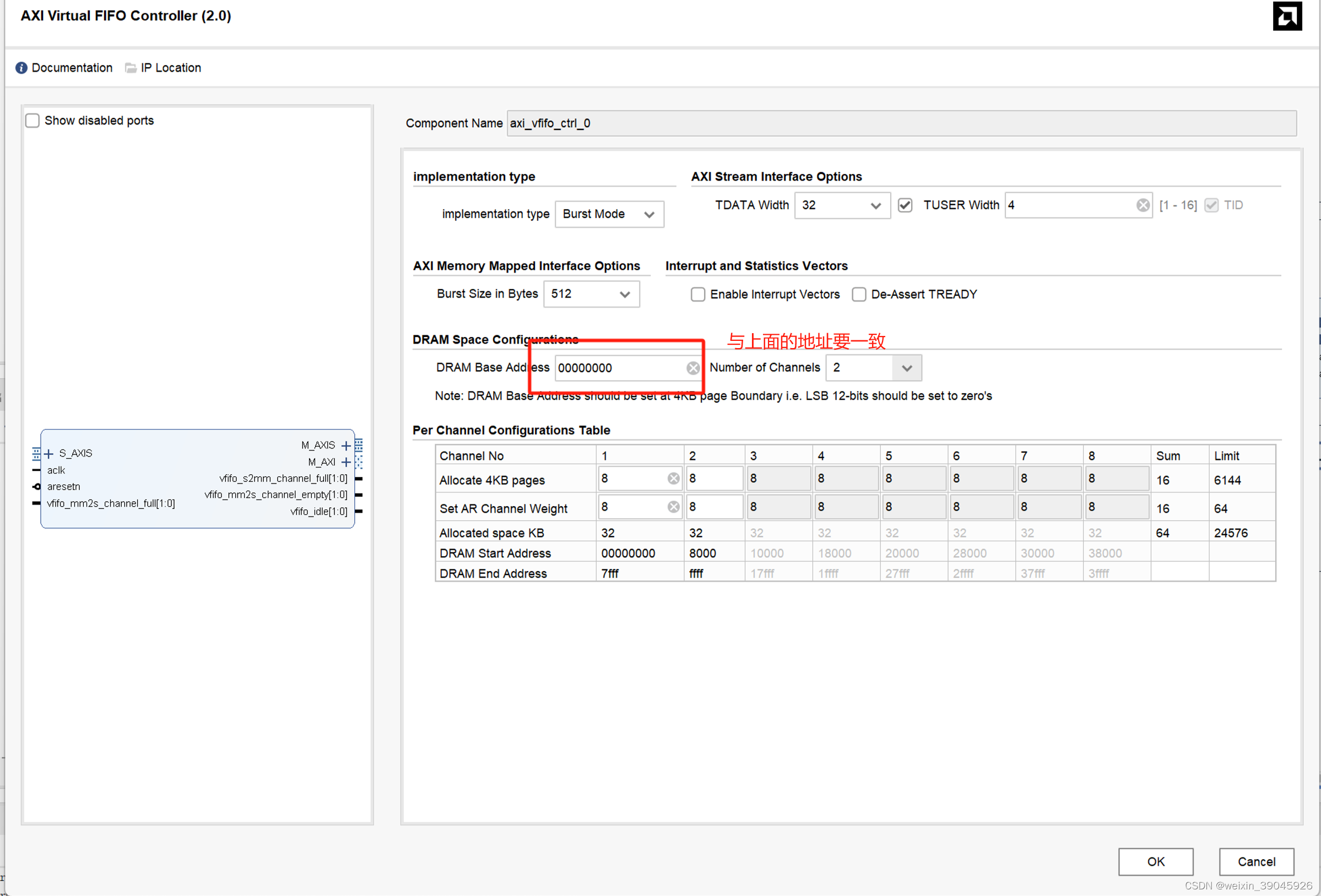This screenshot has width=1321, height=896.
Task: Click the IP Location folder icon
Action: [x=131, y=68]
